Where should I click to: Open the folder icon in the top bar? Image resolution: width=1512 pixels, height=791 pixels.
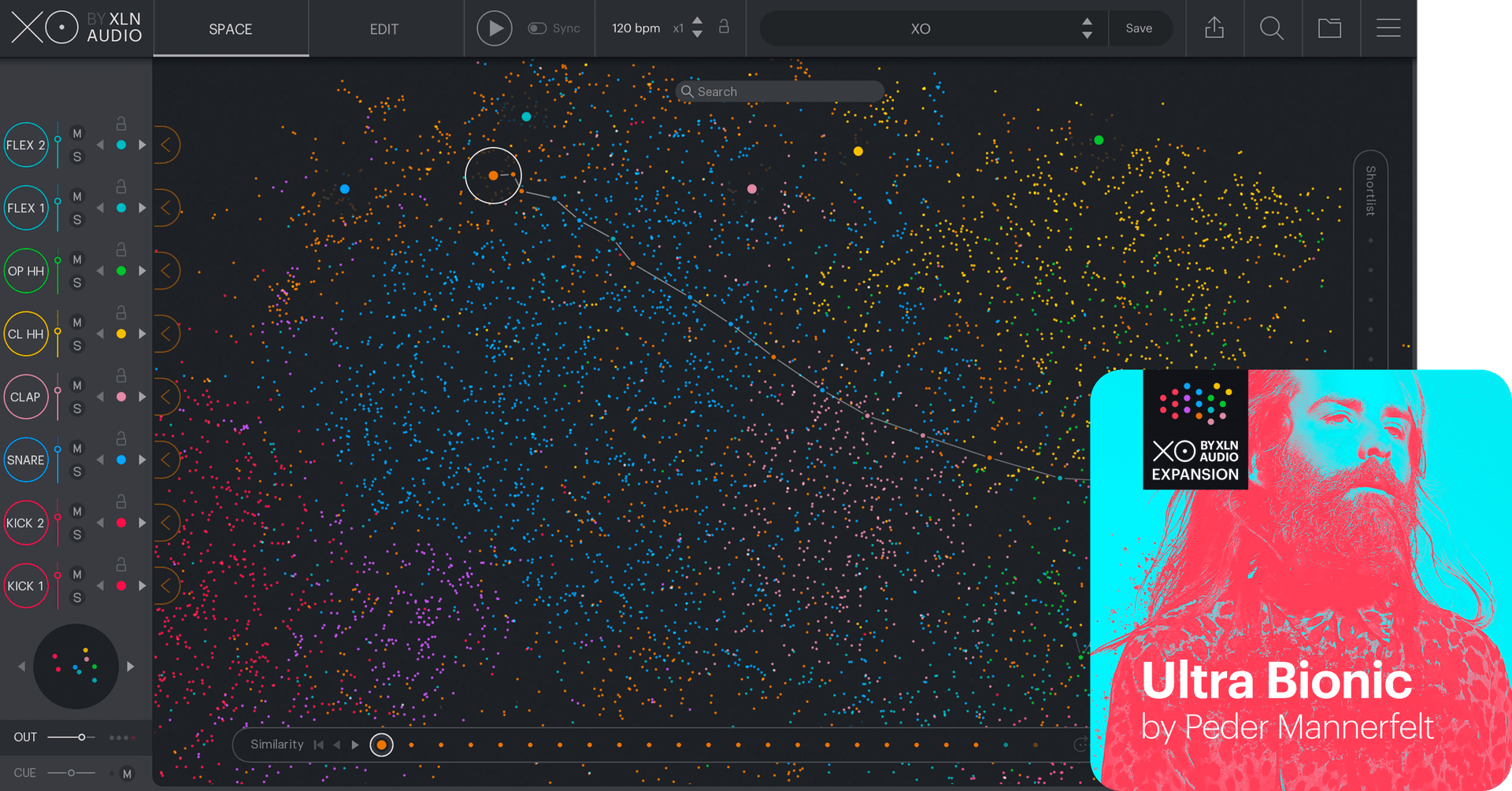1329,28
